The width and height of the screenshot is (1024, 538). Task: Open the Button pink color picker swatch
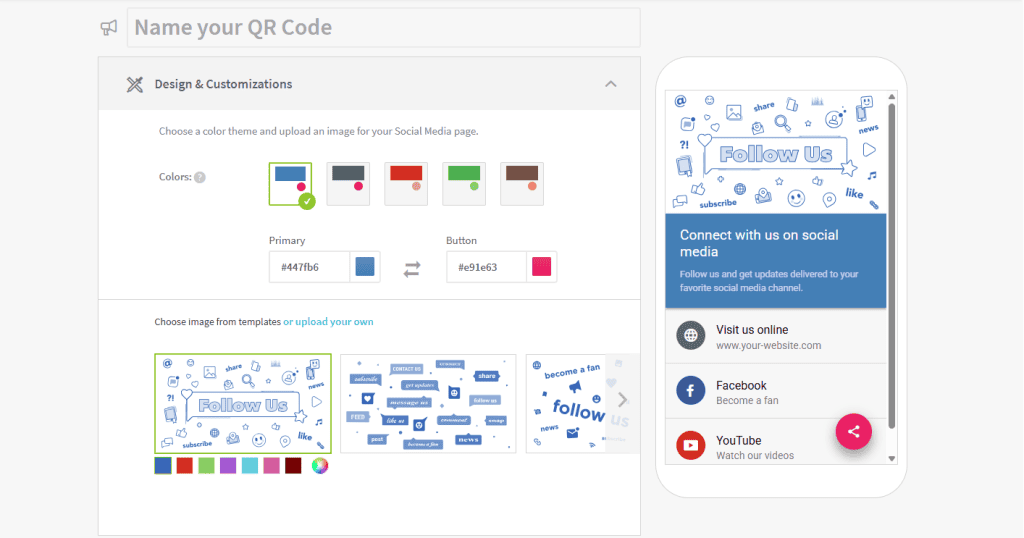click(541, 267)
